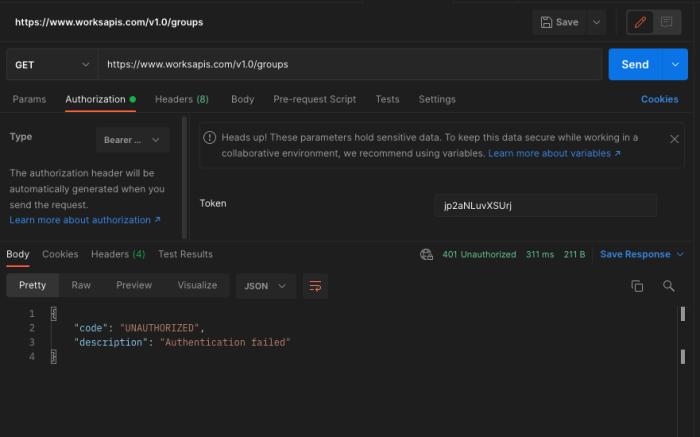This screenshot has width=700, height=437.
Task: Click the Save Response button
Action: click(635, 254)
